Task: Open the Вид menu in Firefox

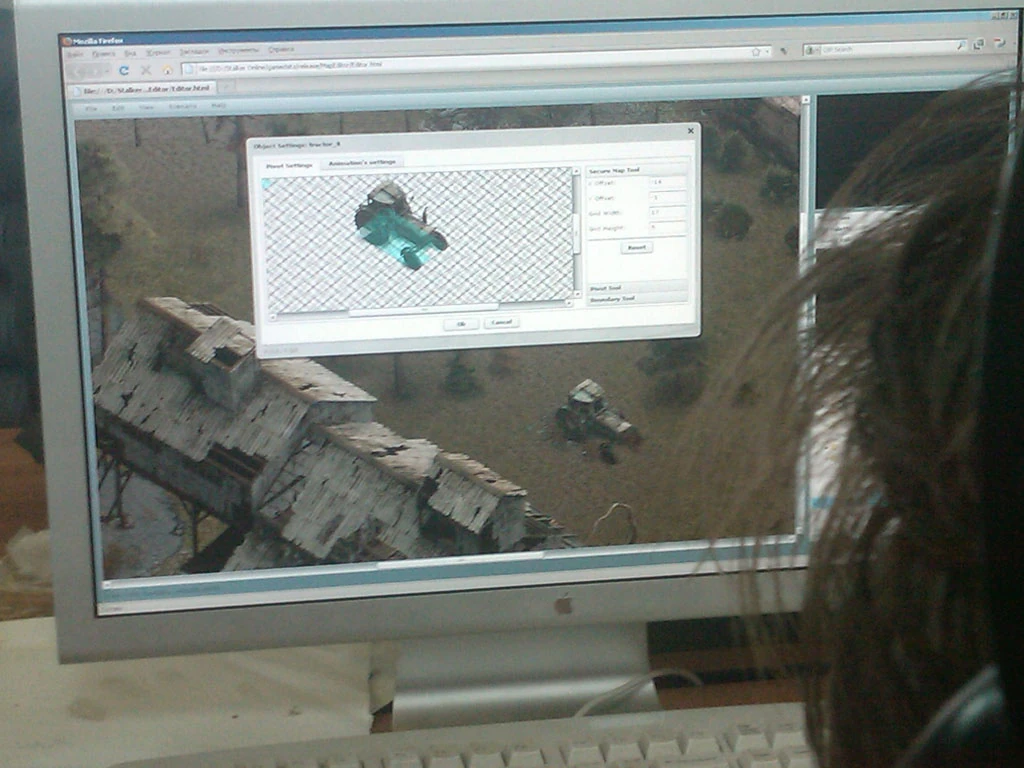Action: point(131,53)
